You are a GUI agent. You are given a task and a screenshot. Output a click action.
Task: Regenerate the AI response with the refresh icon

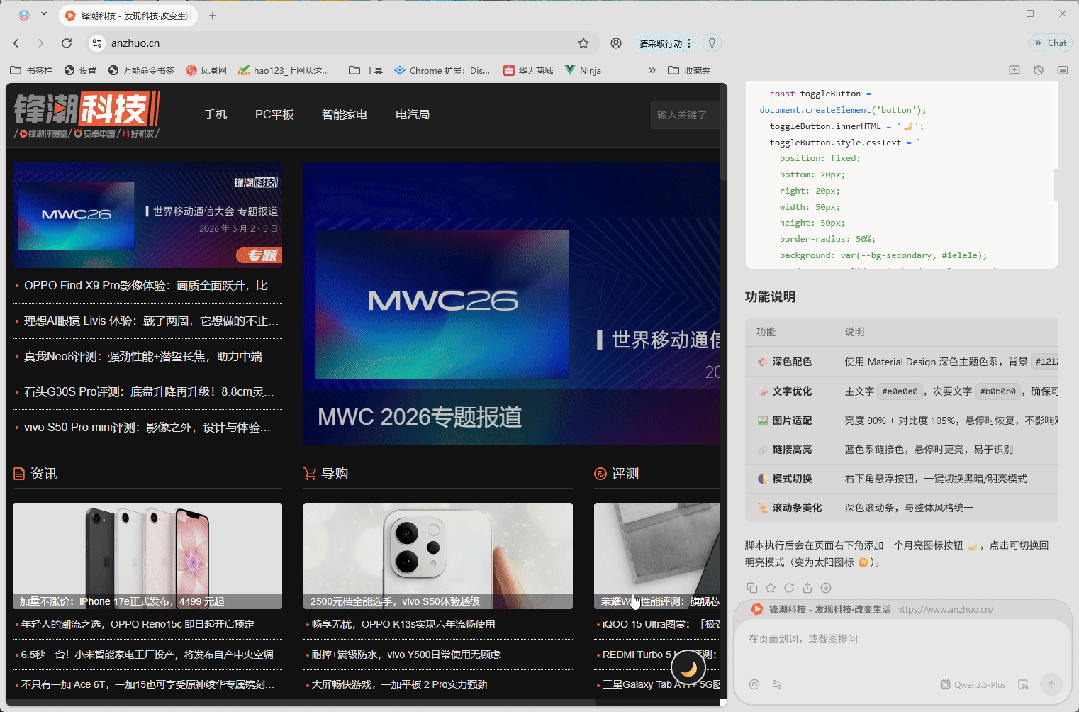tap(789, 588)
